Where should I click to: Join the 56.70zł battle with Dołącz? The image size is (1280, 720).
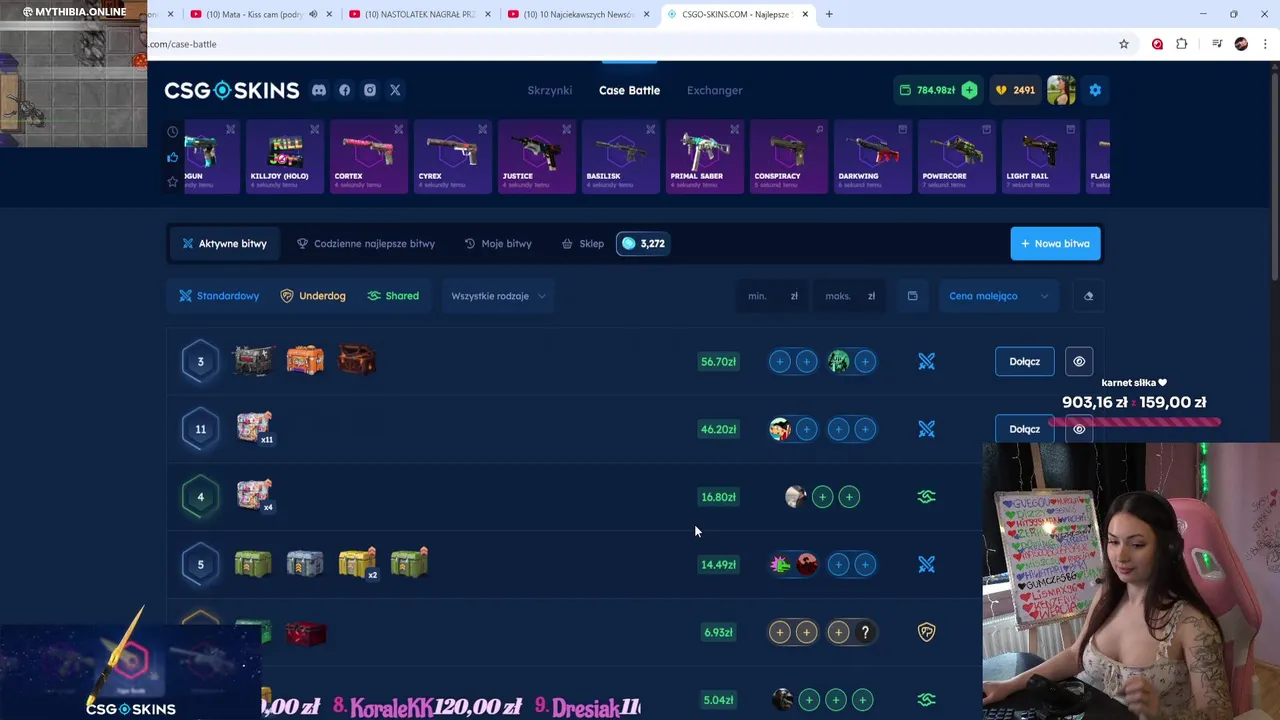point(1024,362)
